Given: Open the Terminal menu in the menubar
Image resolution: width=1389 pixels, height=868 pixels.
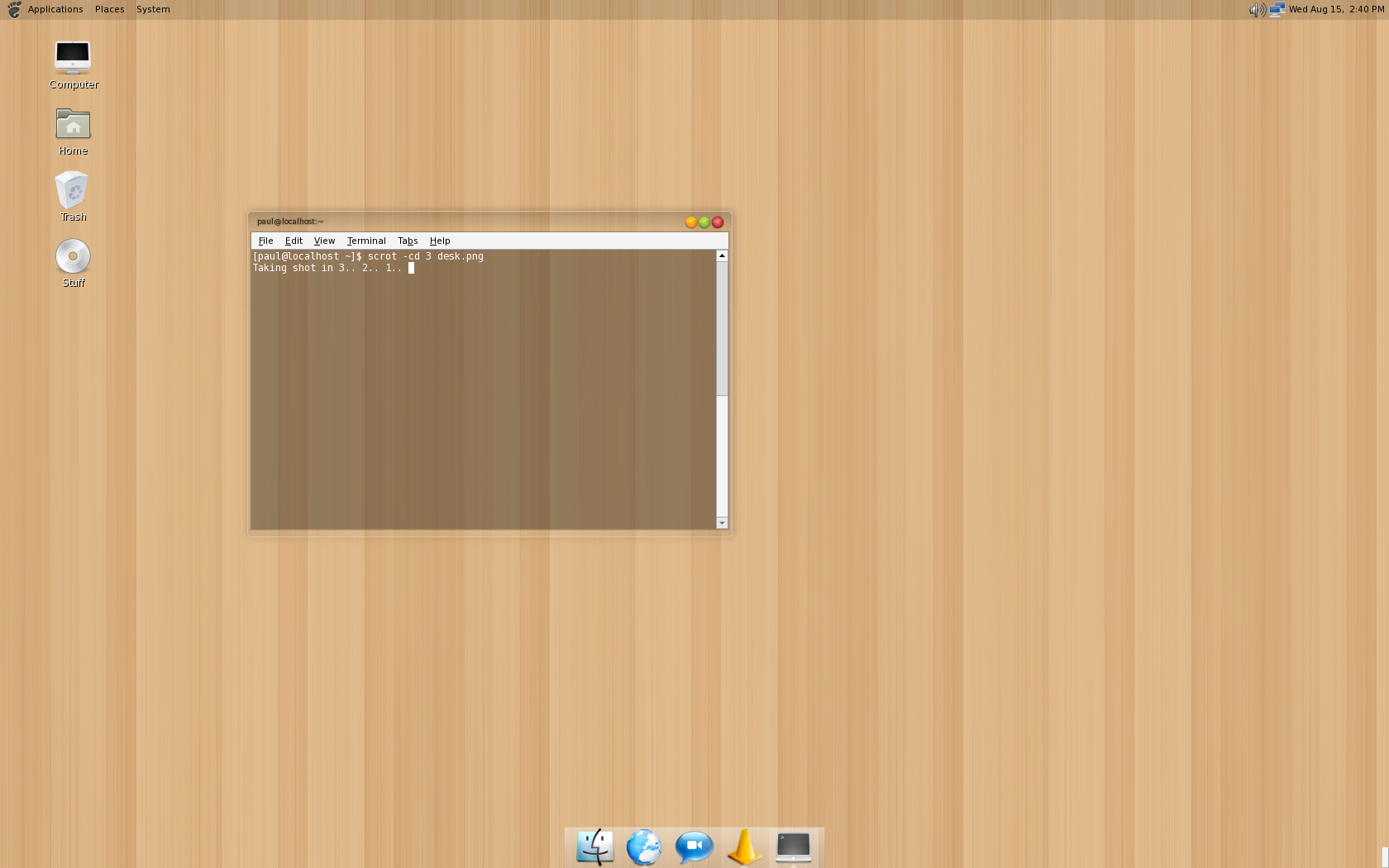Looking at the screenshot, I should (x=366, y=241).
